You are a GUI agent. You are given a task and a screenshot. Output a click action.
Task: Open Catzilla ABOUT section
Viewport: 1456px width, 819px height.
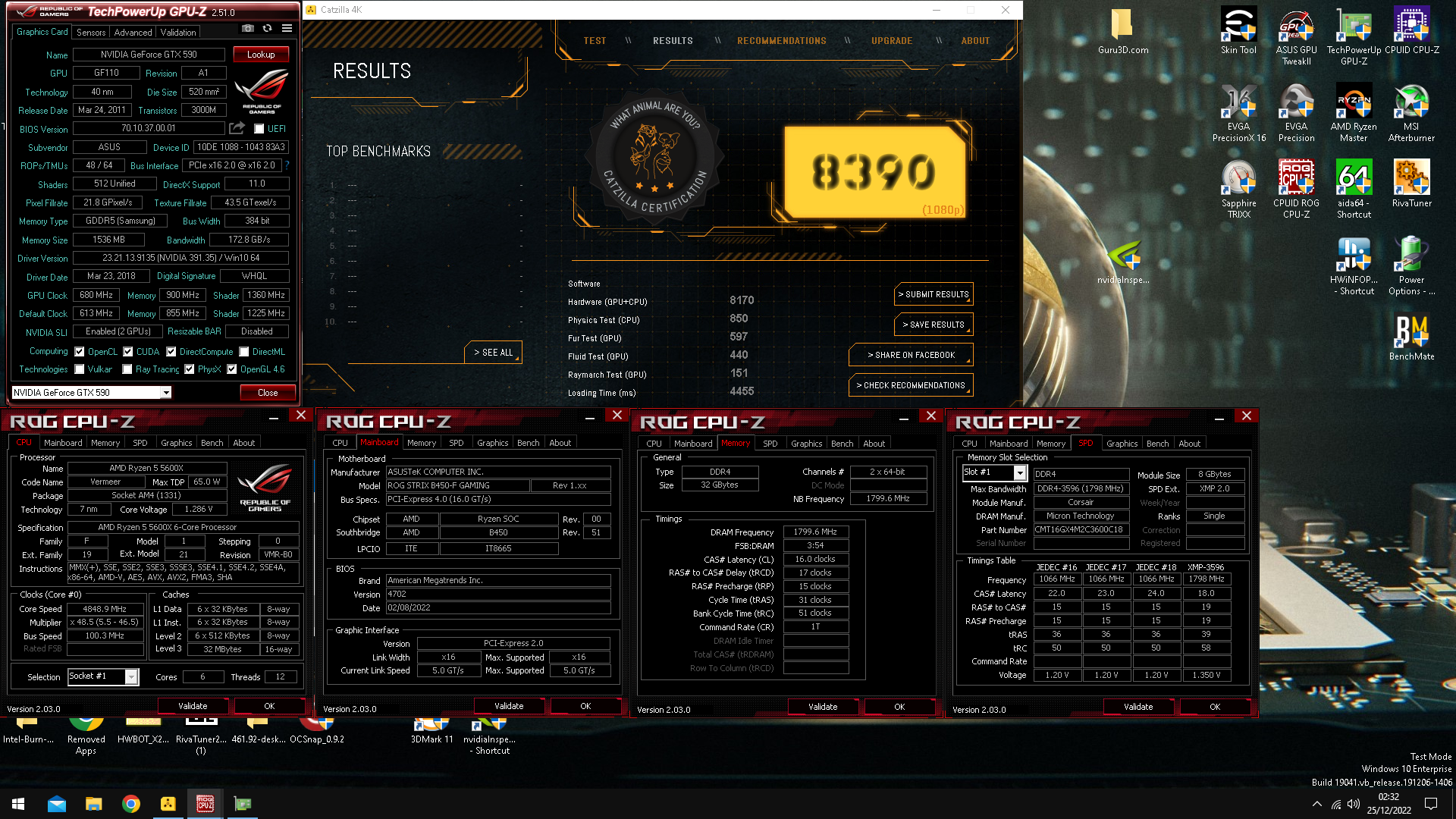(975, 41)
